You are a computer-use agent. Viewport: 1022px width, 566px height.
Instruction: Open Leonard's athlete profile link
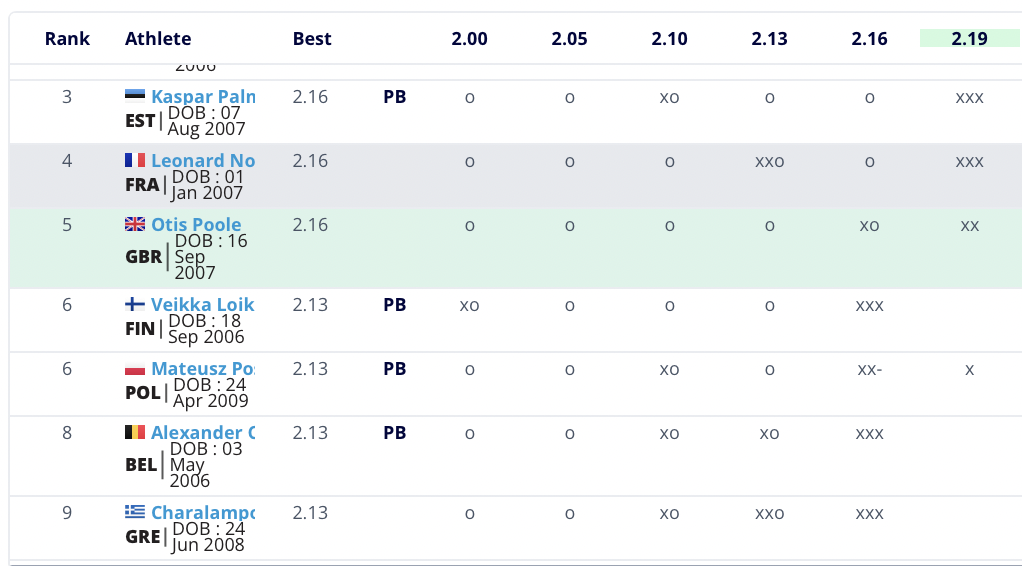203,161
